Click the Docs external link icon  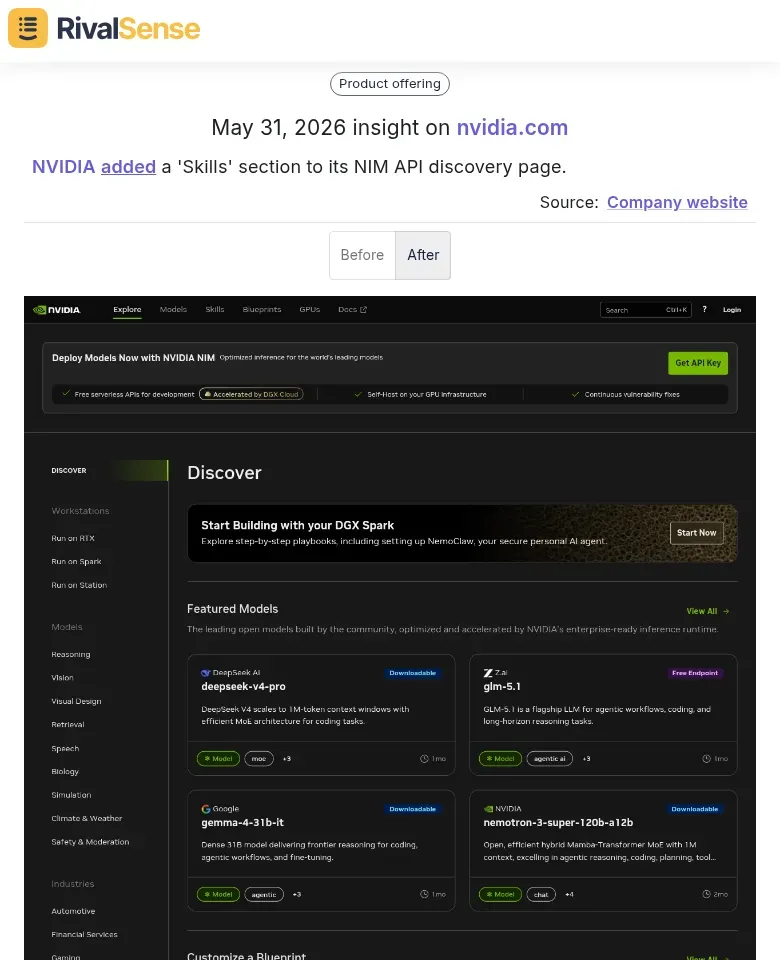[x=363, y=310]
